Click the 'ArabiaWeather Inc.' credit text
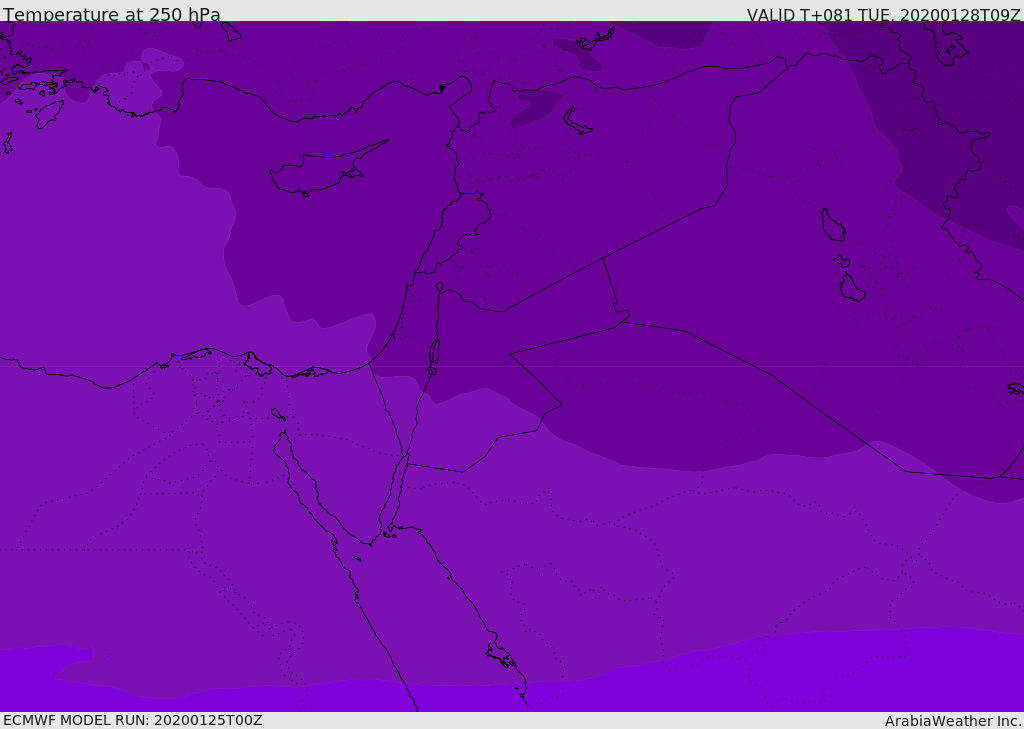 [954, 721]
